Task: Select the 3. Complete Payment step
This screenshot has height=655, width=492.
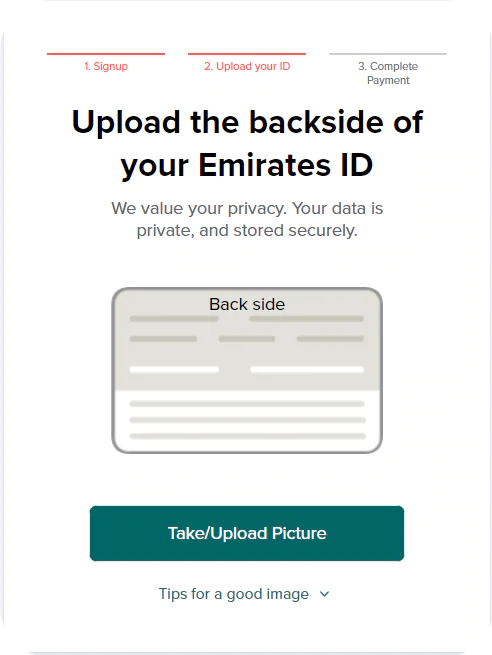Action: (x=388, y=73)
